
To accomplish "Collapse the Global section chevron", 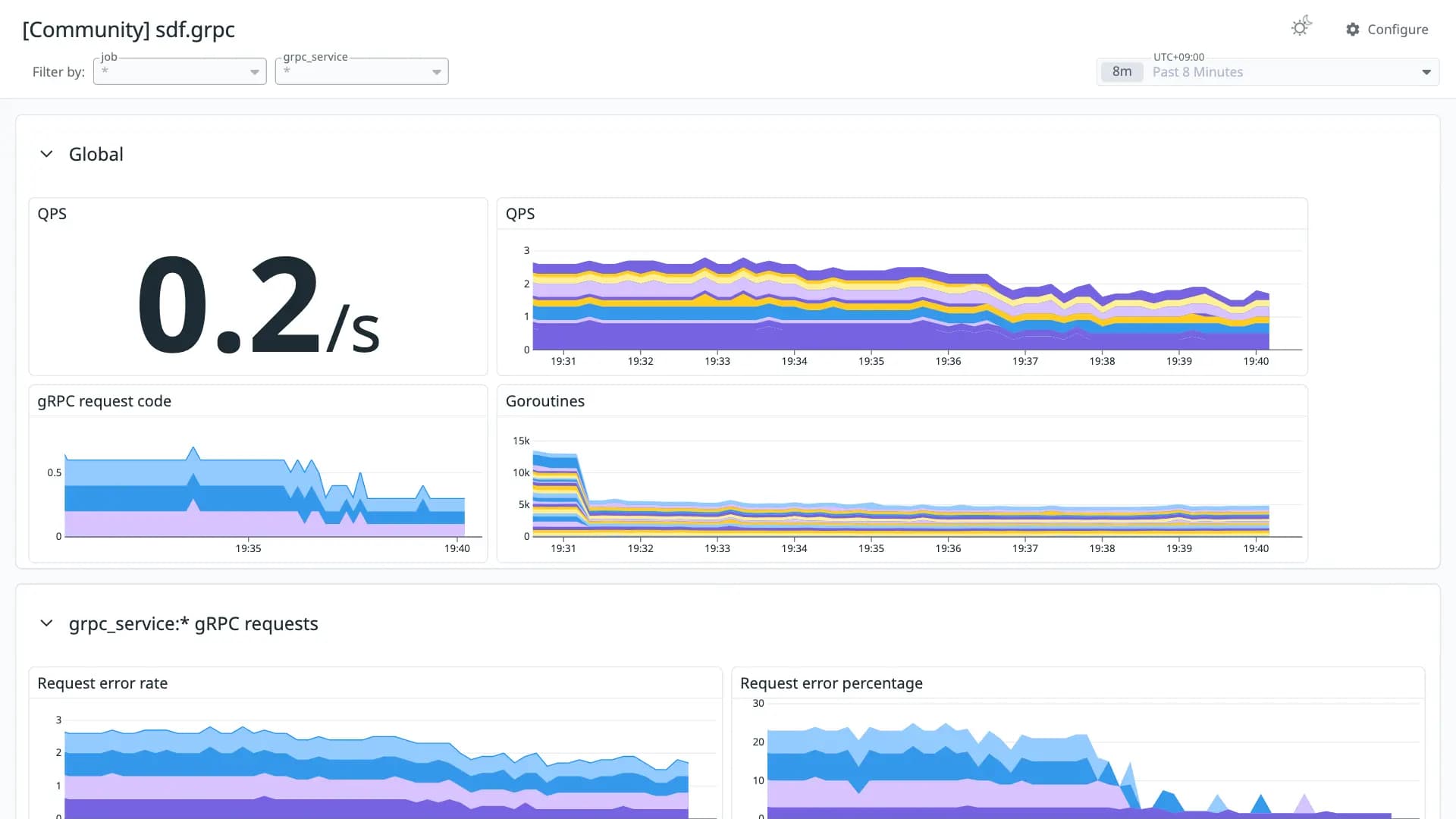I will [46, 154].
